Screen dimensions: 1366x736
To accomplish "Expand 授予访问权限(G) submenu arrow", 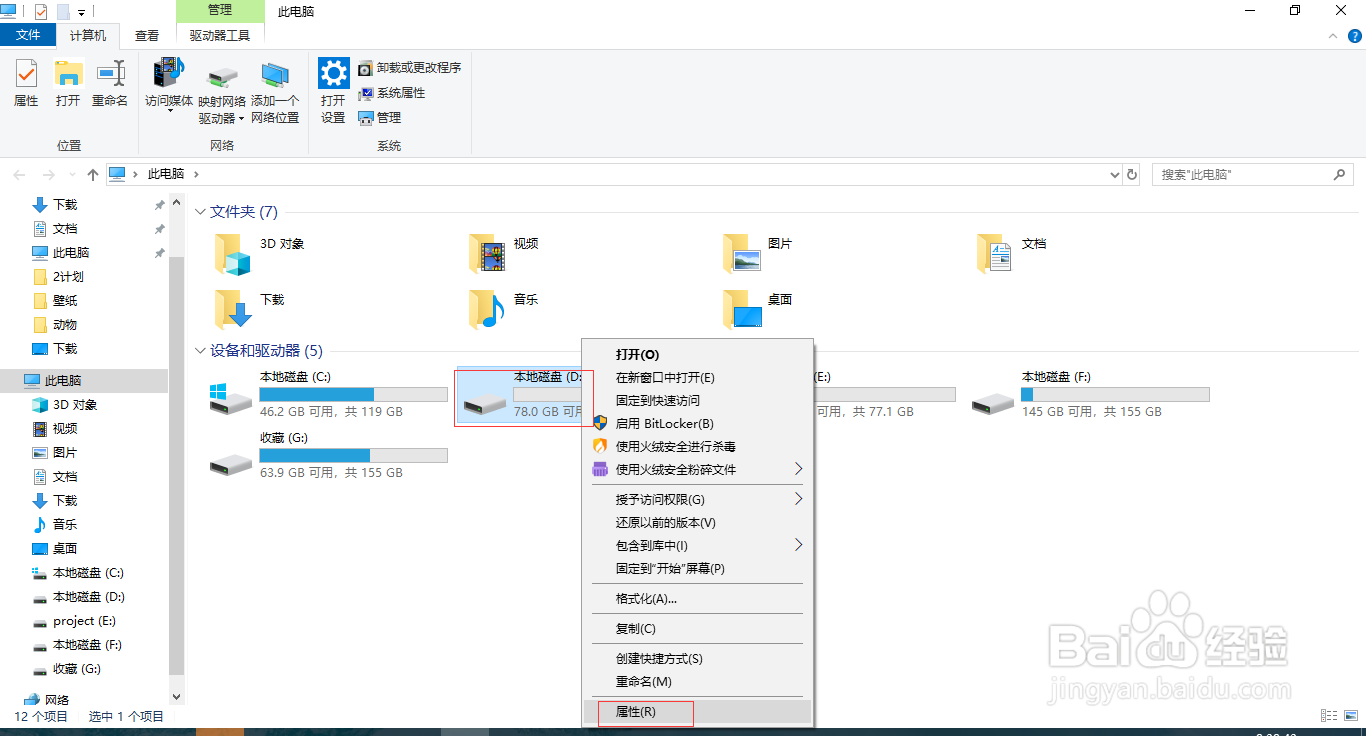I will pos(798,499).
